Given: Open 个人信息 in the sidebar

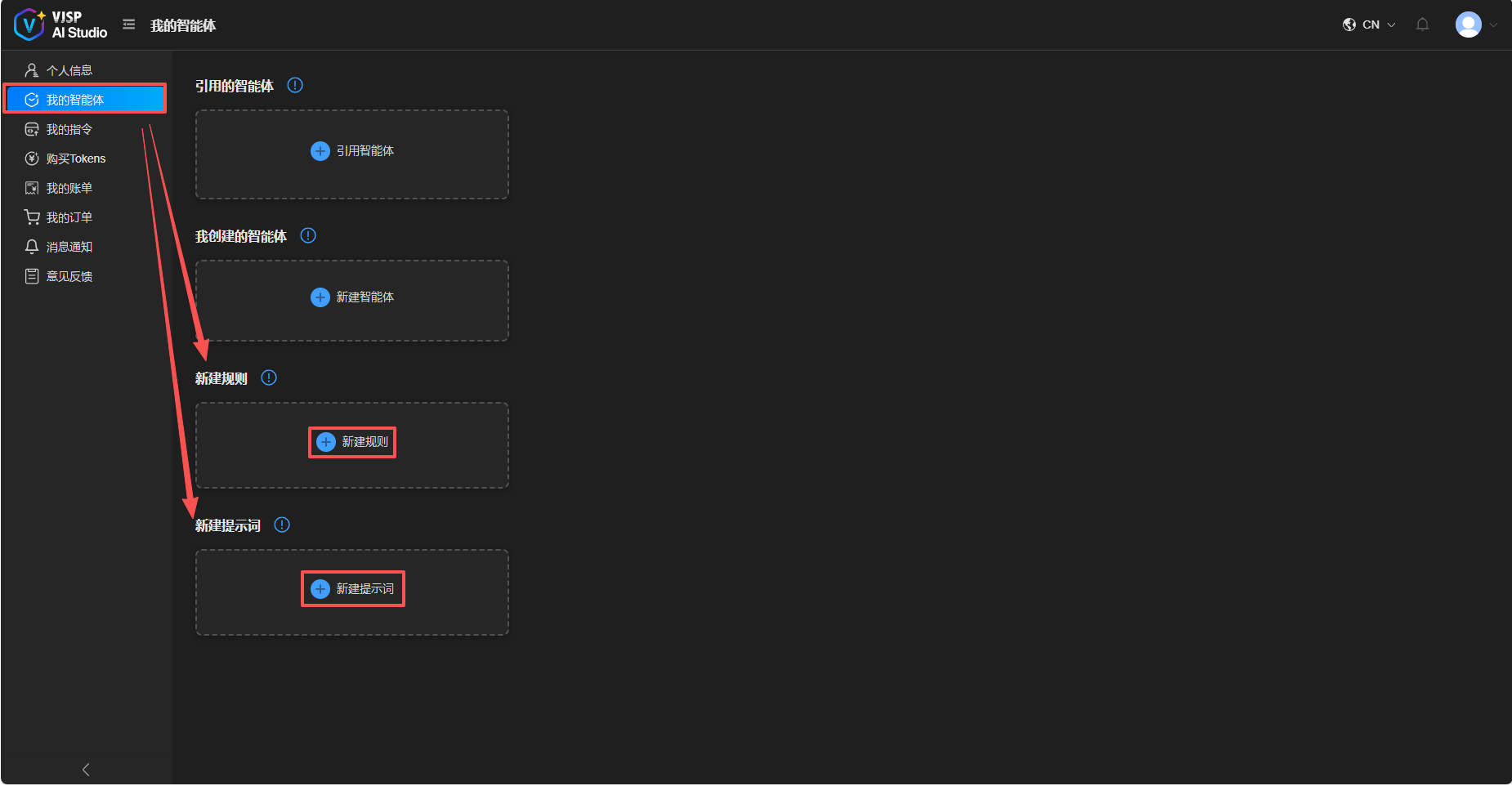Looking at the screenshot, I should pos(69,70).
